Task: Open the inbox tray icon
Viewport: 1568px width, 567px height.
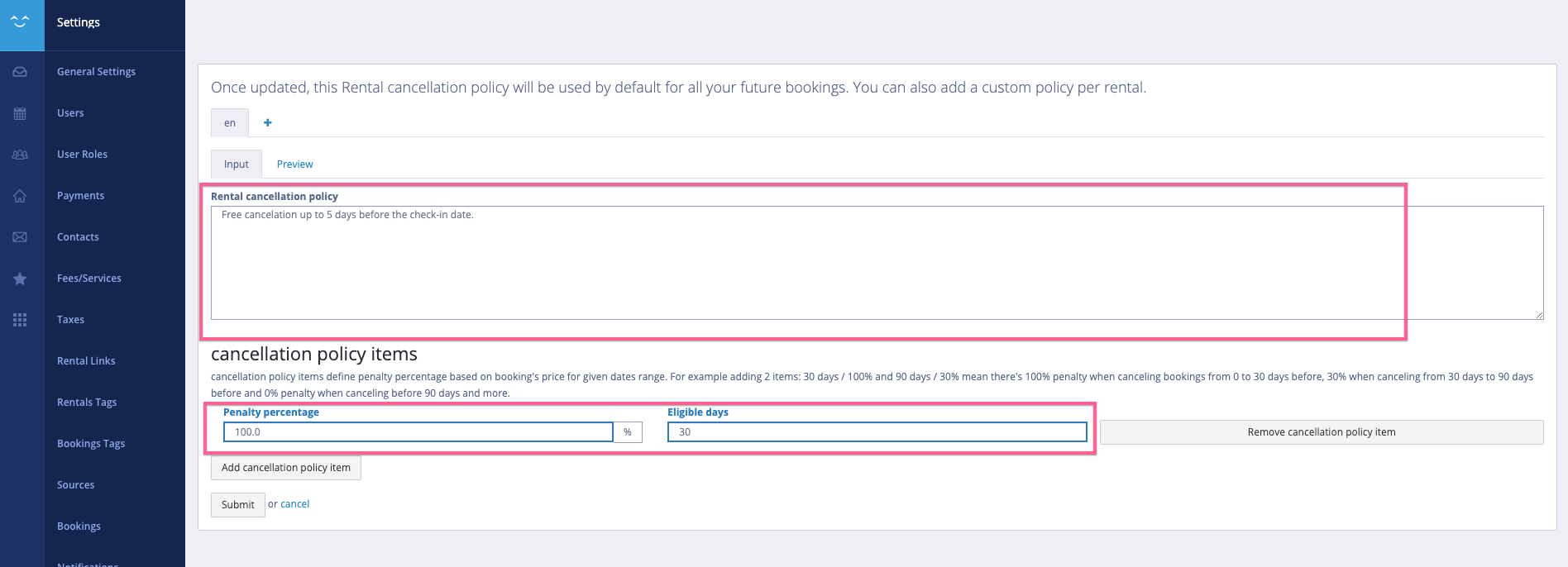Action: click(20, 72)
